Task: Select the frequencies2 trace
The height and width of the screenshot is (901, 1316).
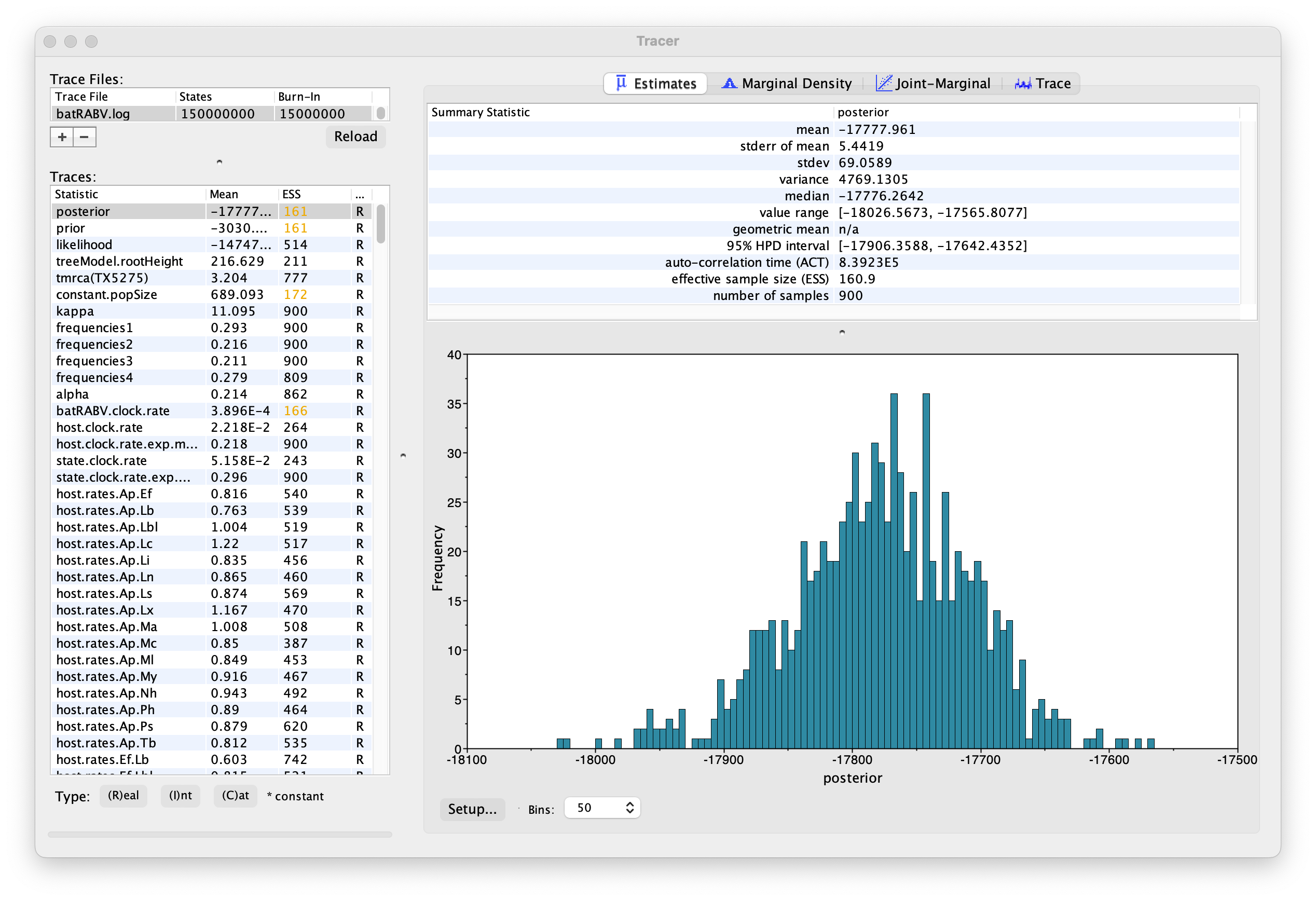Action: click(212, 344)
